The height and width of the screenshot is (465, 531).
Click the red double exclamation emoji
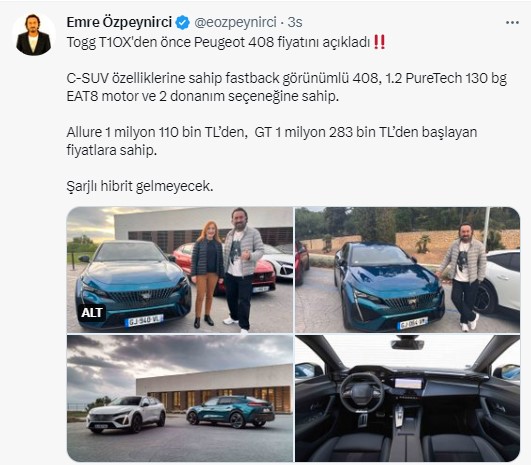(x=379, y=43)
